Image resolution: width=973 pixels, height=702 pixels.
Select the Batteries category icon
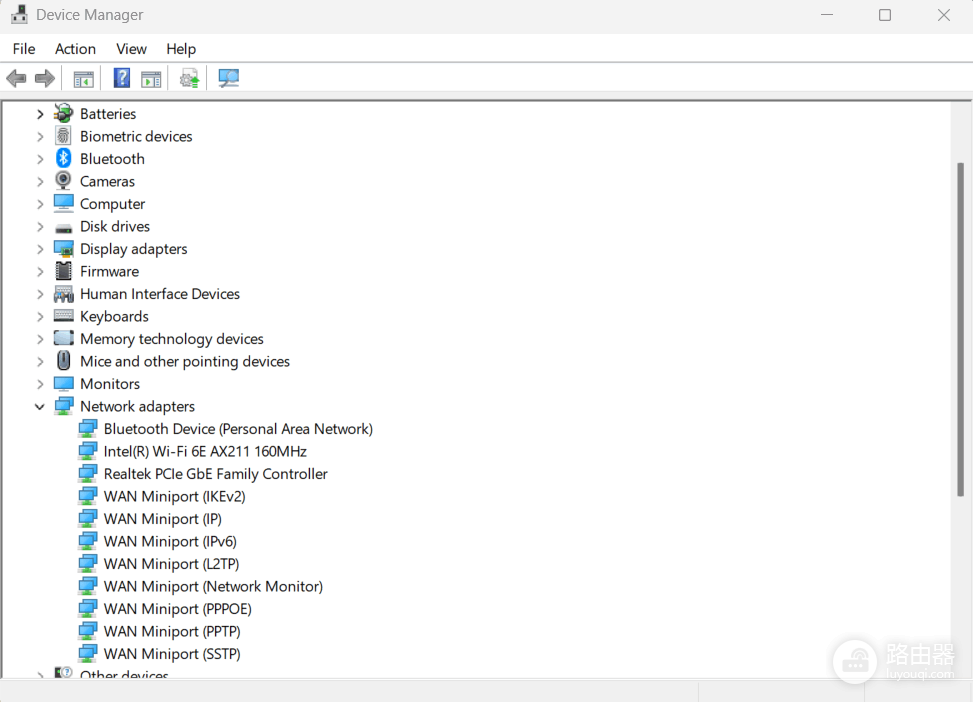(x=63, y=113)
